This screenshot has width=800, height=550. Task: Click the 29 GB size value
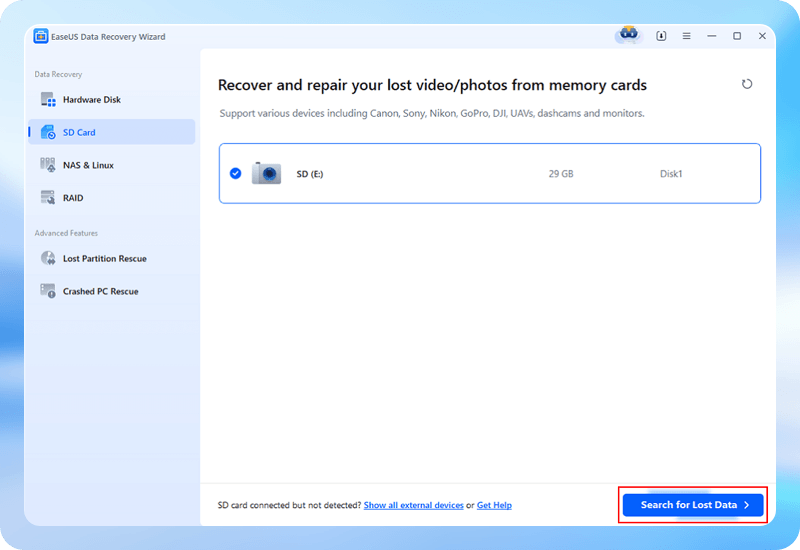click(561, 174)
